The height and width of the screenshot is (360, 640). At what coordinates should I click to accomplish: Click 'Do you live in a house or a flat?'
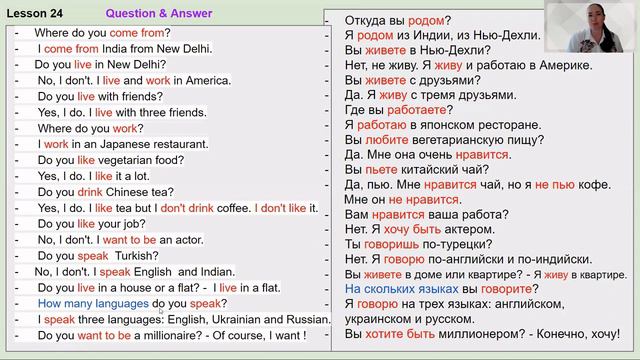click(x=118, y=288)
